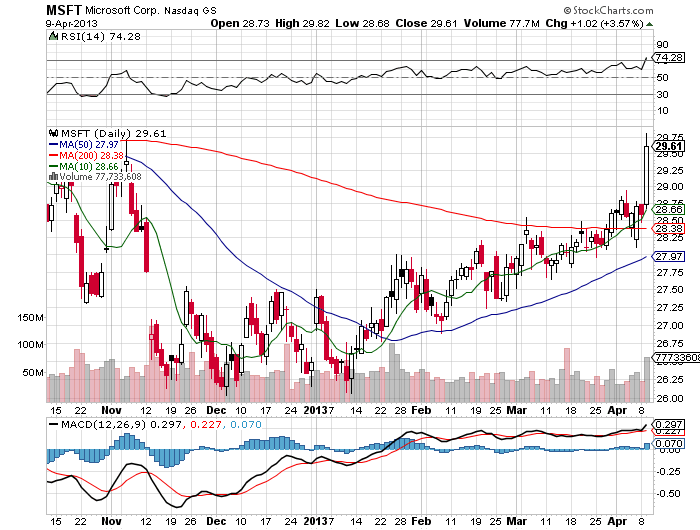Click the 0.227 red signal value in MACD legend
The height and width of the screenshot is (530, 700).
205,424
